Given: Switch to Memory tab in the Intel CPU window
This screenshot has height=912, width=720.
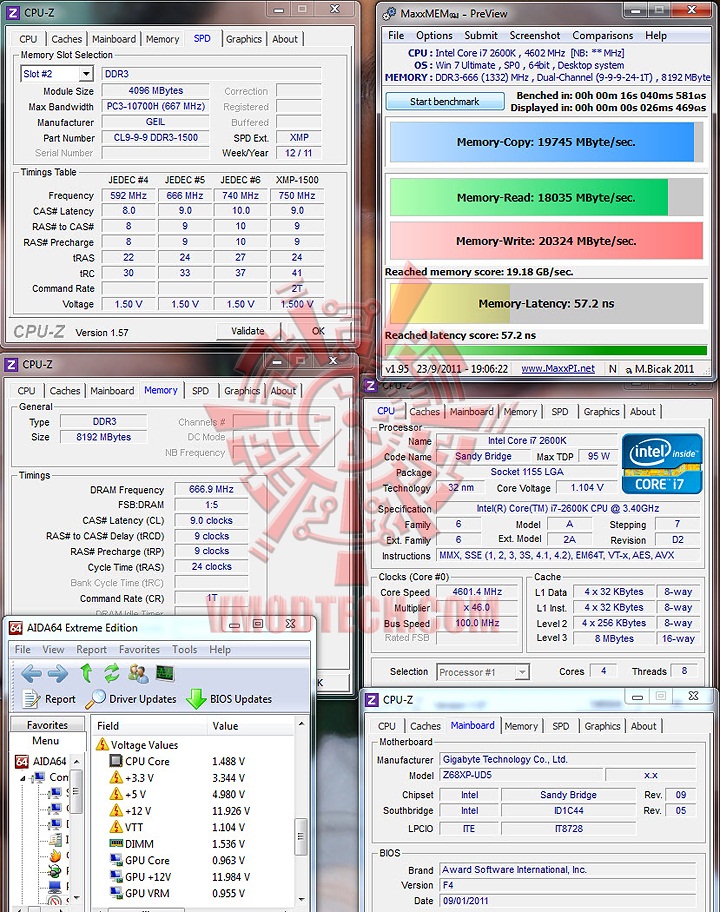Looking at the screenshot, I should pyautogui.click(x=520, y=412).
